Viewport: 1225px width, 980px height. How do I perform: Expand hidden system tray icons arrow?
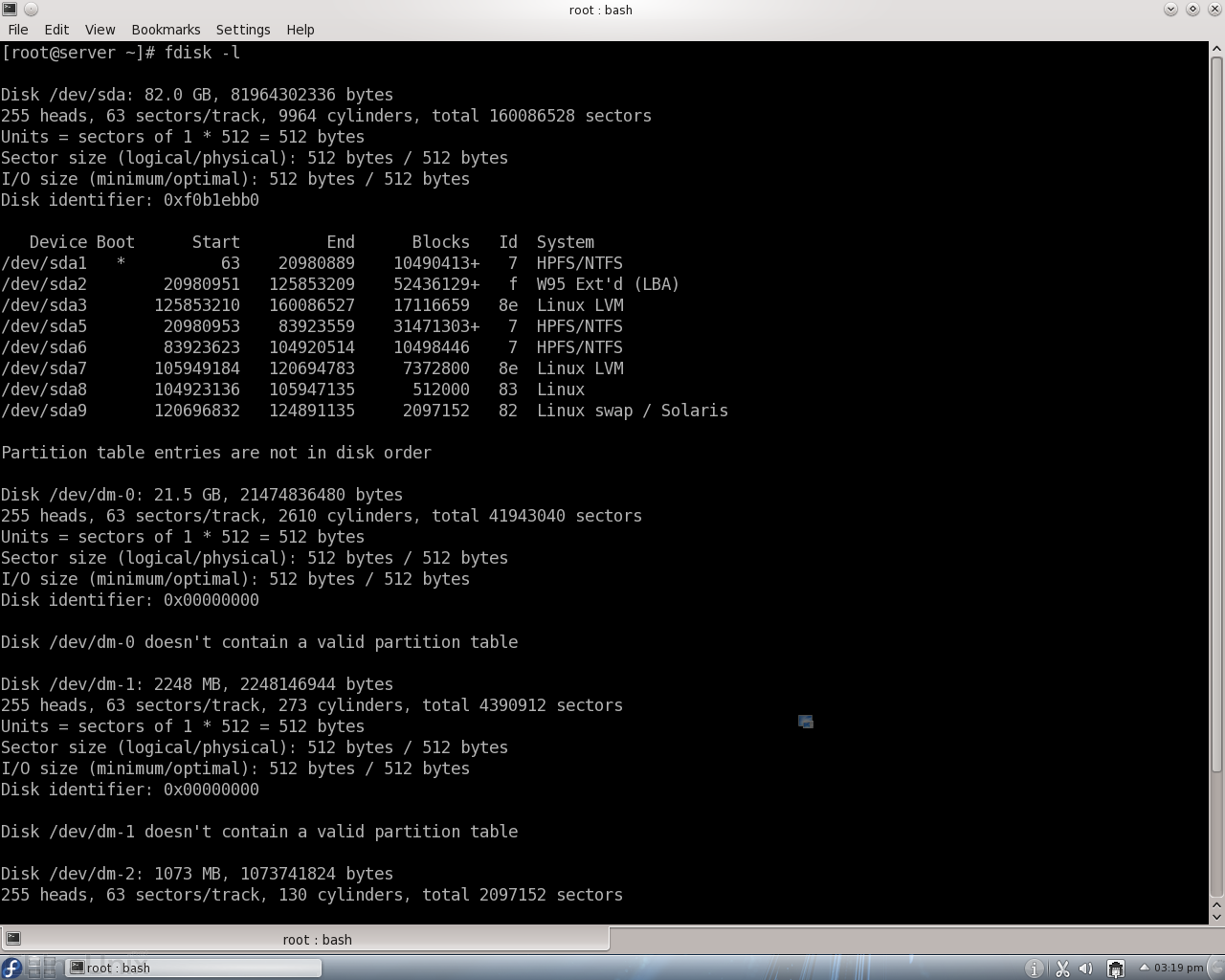click(x=1144, y=967)
